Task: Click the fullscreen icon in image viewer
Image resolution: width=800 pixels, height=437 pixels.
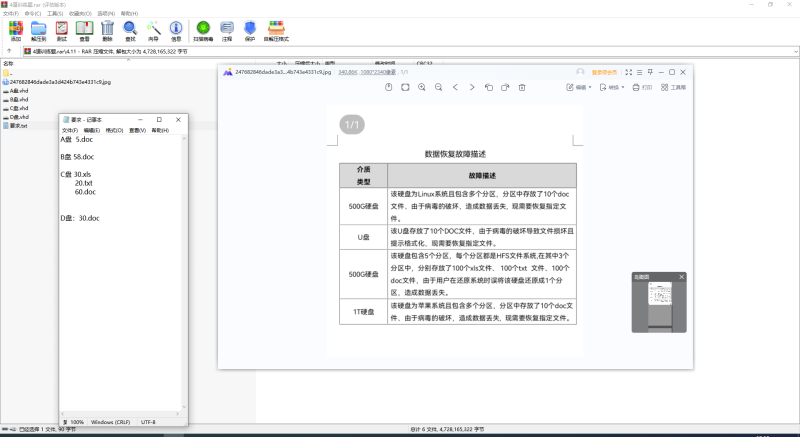Action: (x=629, y=72)
